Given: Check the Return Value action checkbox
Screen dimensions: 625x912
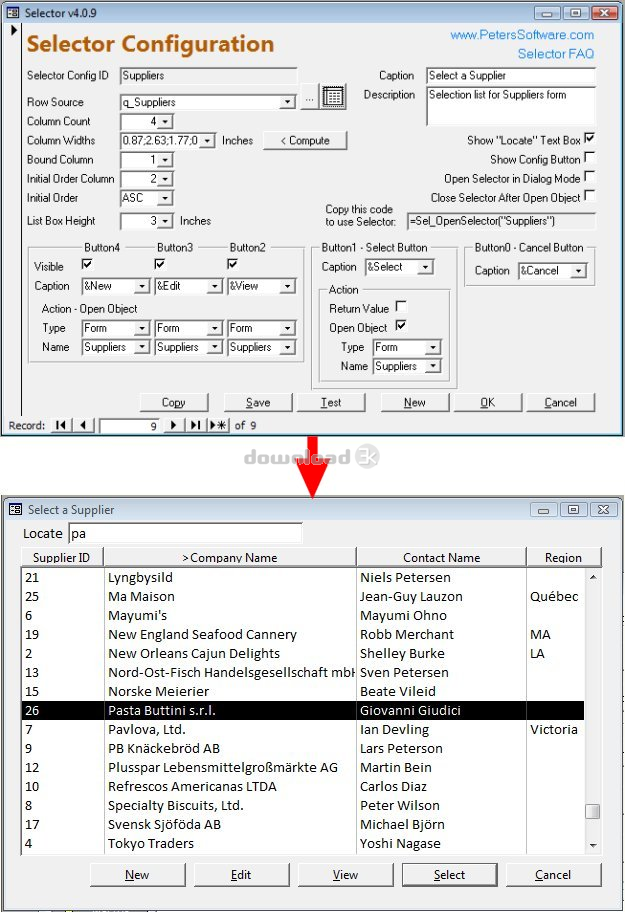Looking at the screenshot, I should tap(401, 307).
